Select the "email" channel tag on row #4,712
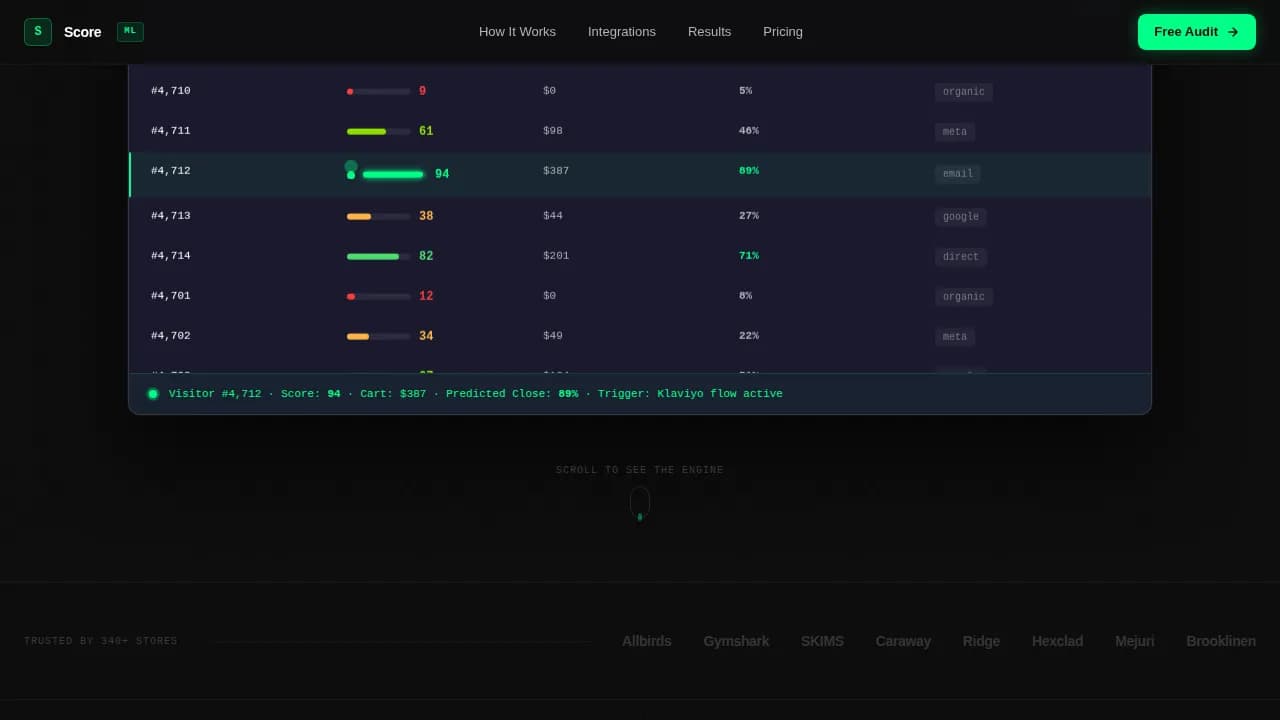The width and height of the screenshot is (1280, 720). pos(957,174)
